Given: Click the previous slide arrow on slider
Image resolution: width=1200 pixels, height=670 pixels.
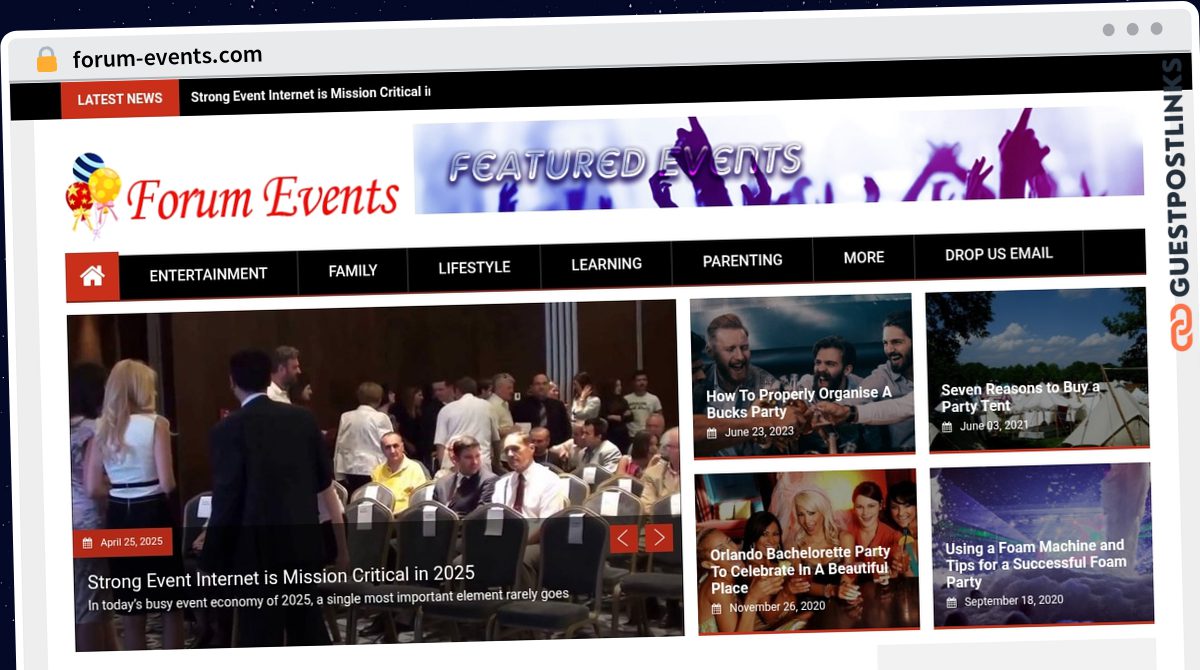Looking at the screenshot, I should point(623,538).
